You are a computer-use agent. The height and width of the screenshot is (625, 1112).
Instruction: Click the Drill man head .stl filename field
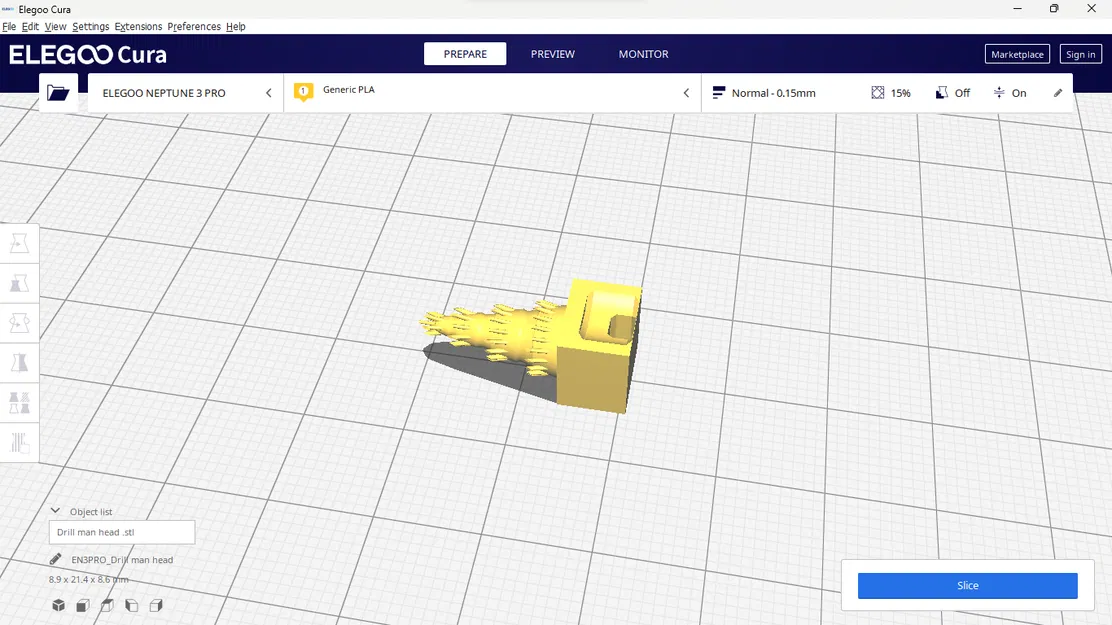coord(120,532)
